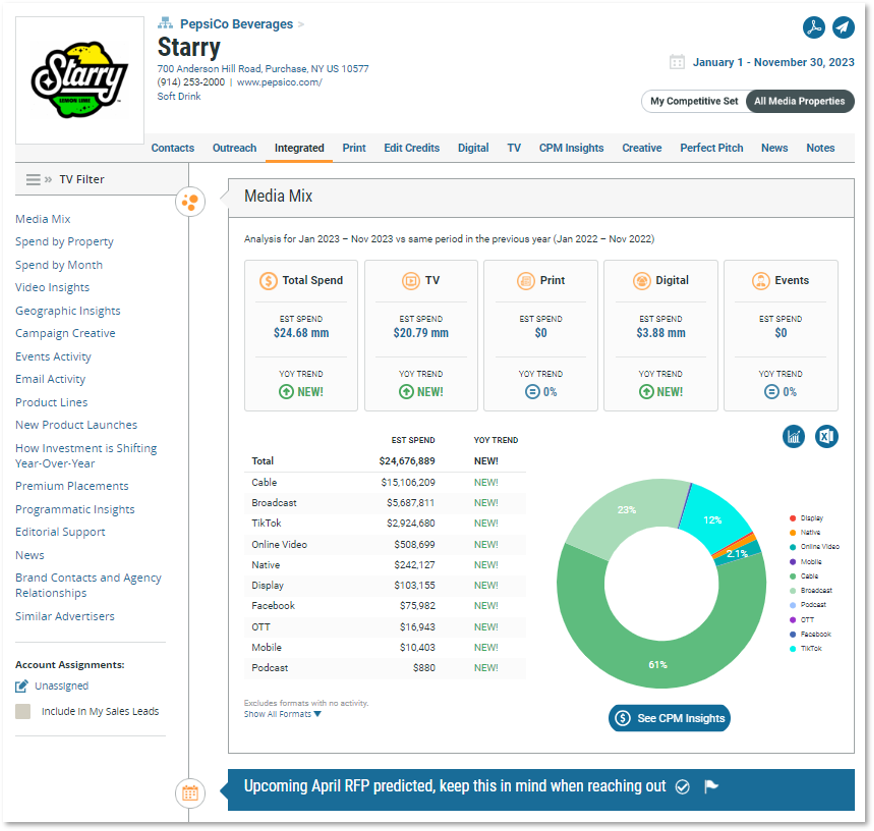Switch to My Competitive Set
Image resolution: width=874 pixels, height=831 pixels.
694,101
